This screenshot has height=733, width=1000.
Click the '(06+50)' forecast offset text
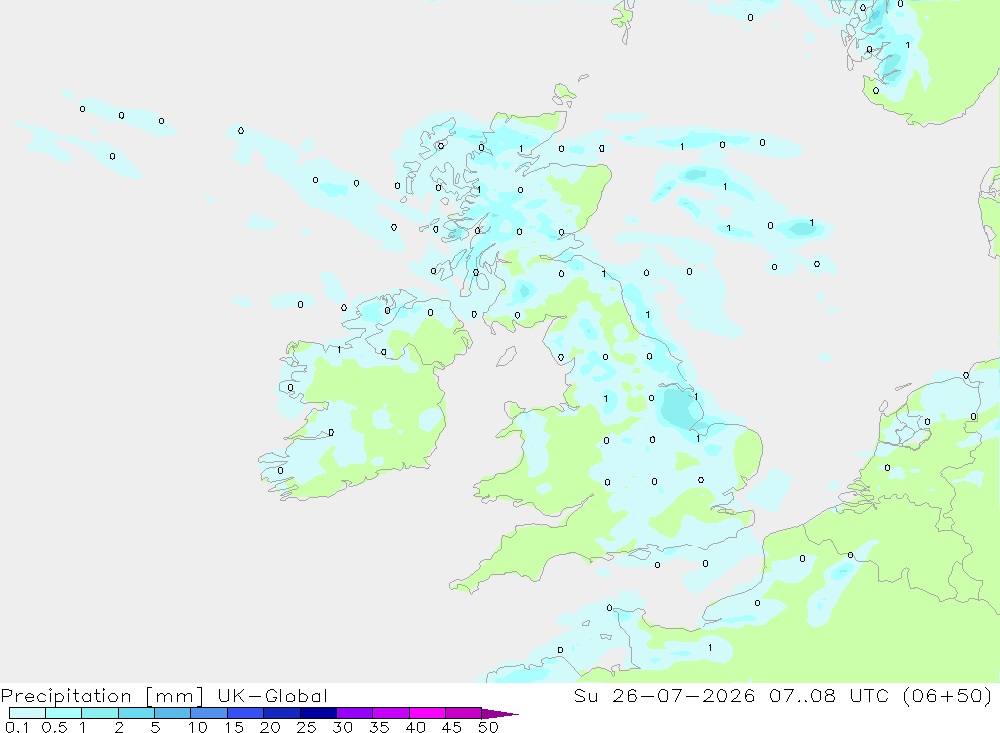[x=948, y=695]
